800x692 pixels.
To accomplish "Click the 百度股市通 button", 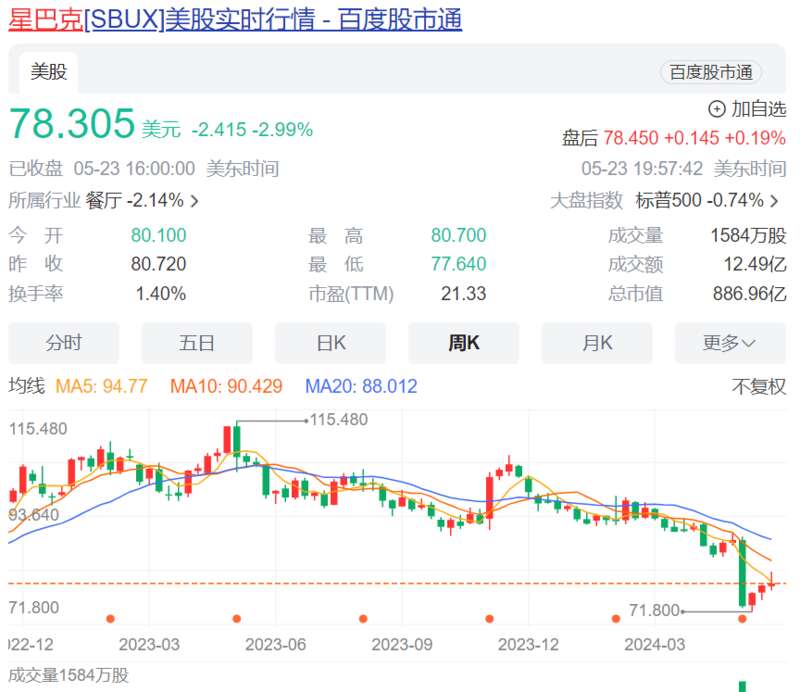I will [710, 72].
